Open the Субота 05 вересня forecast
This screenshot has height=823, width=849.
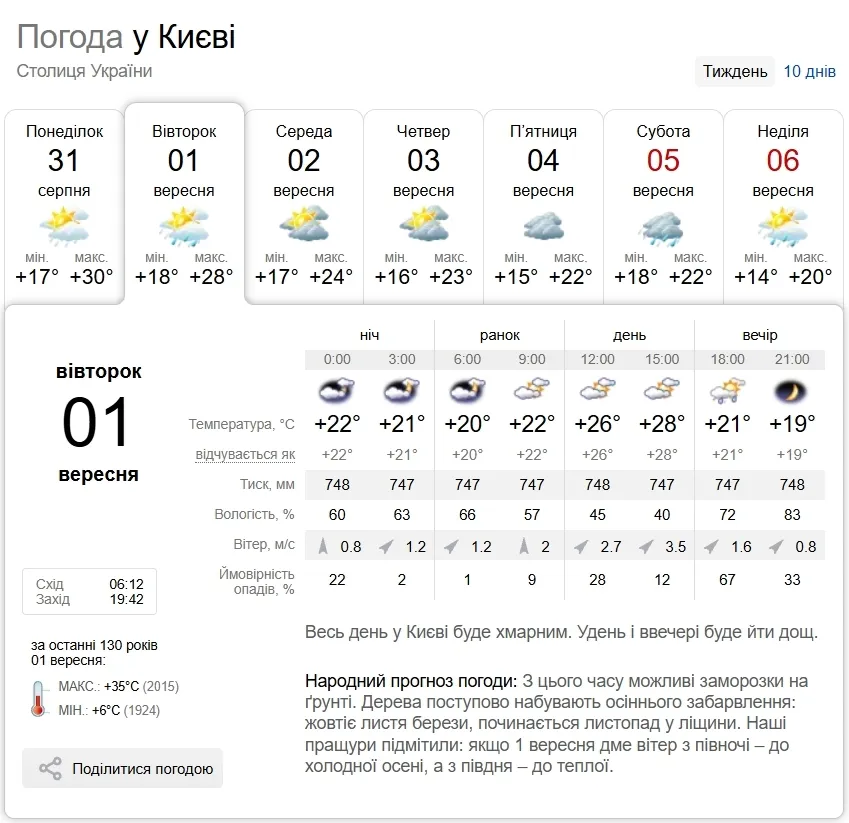[x=663, y=207]
